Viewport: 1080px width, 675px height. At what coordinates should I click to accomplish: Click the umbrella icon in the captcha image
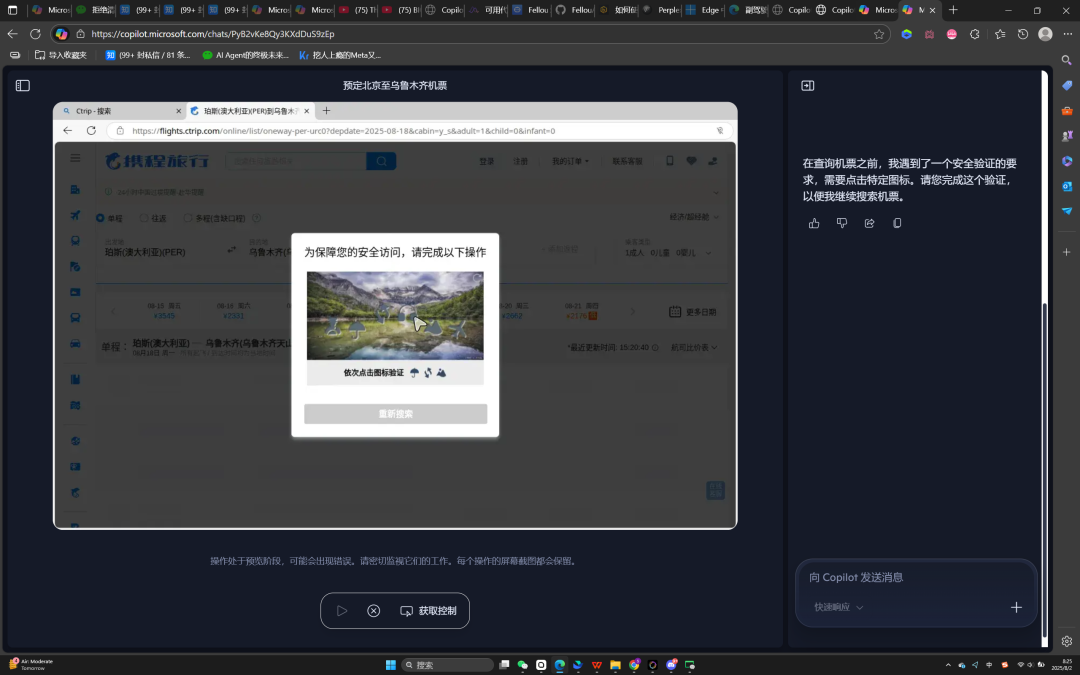[357, 330]
